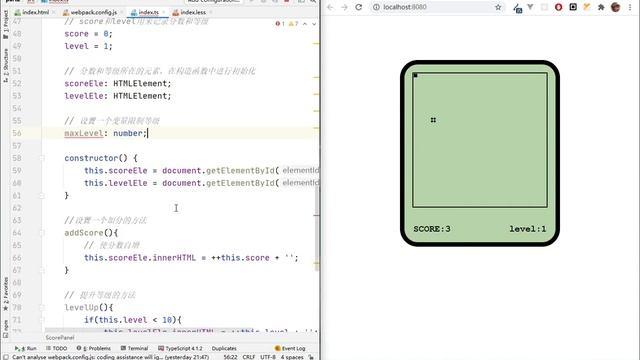Reload the localhost page
This screenshot has height=360, width=640.
(358, 7)
